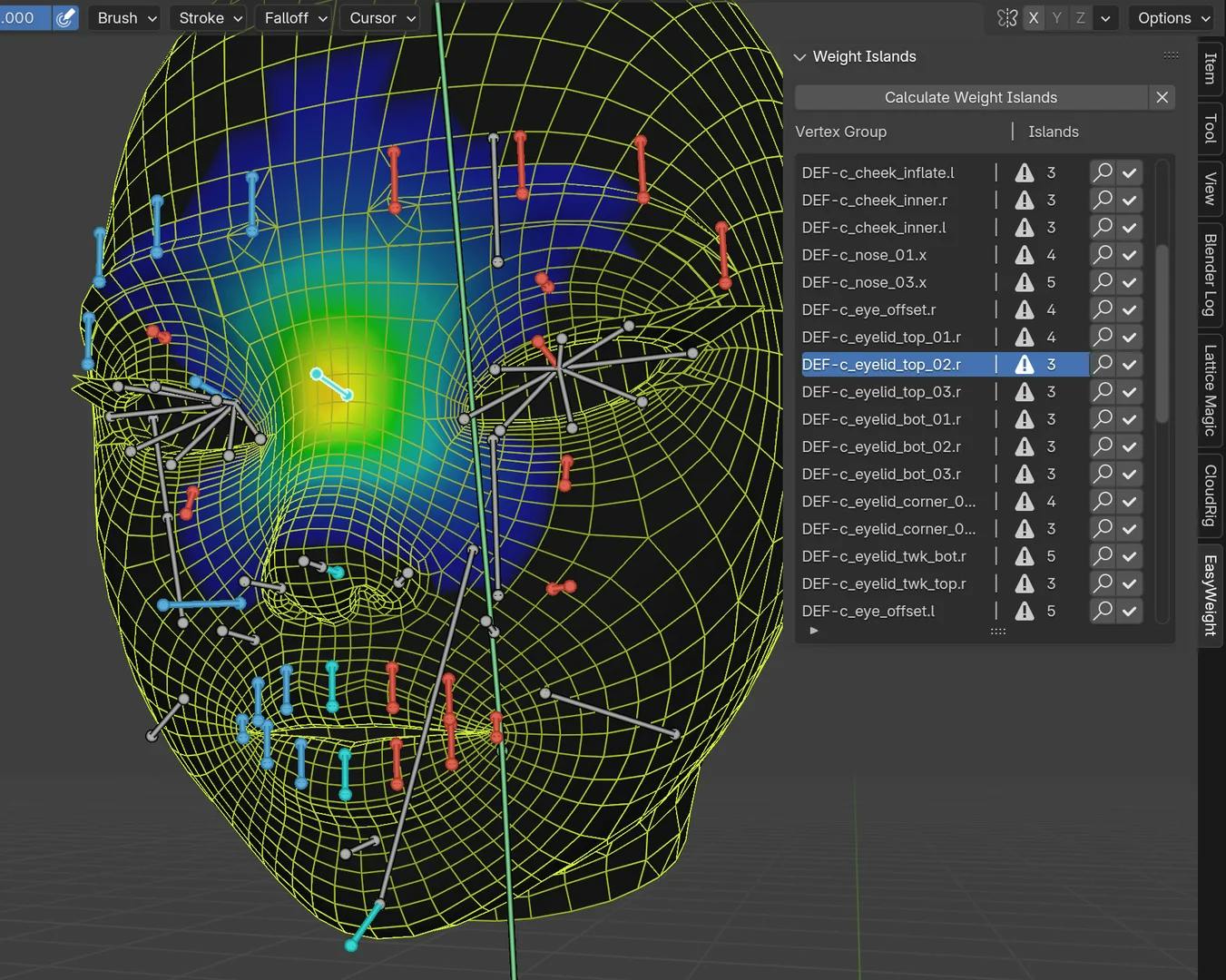1226x980 pixels.
Task: Click magnifier icon for DEF-c_eyelid_top_01.r
Action: point(1102,337)
